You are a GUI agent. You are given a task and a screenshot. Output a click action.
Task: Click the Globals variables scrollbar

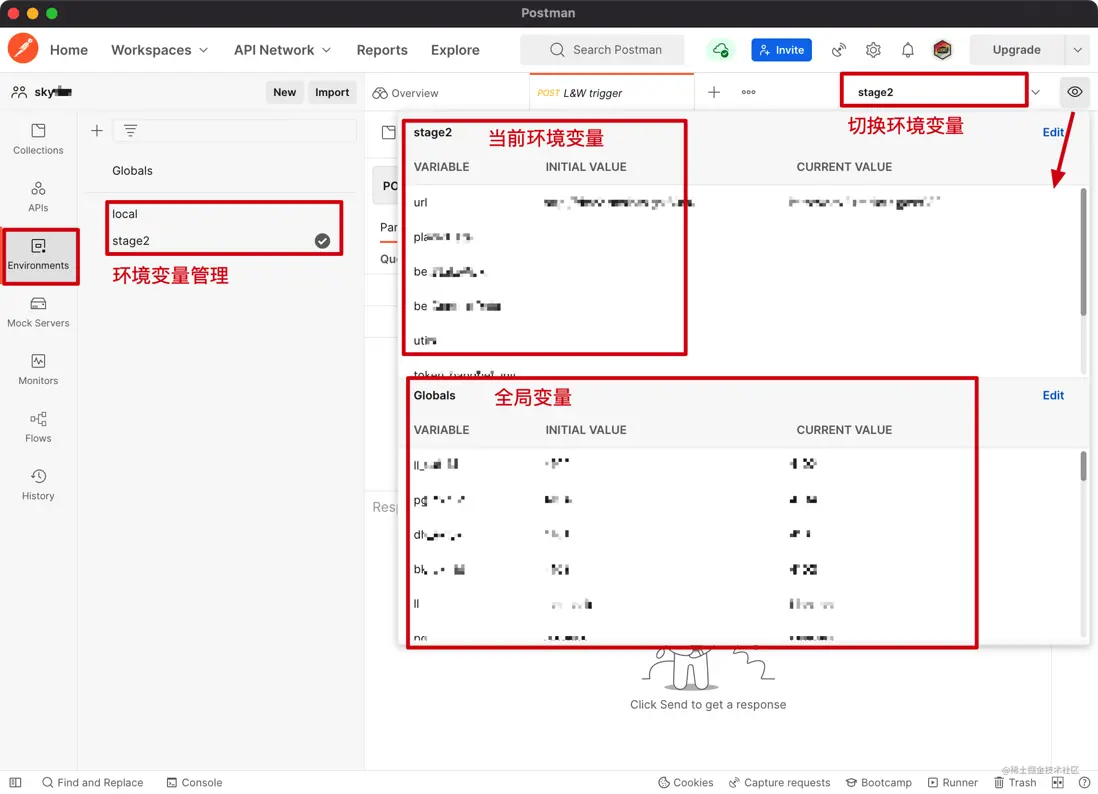pos(1083,466)
